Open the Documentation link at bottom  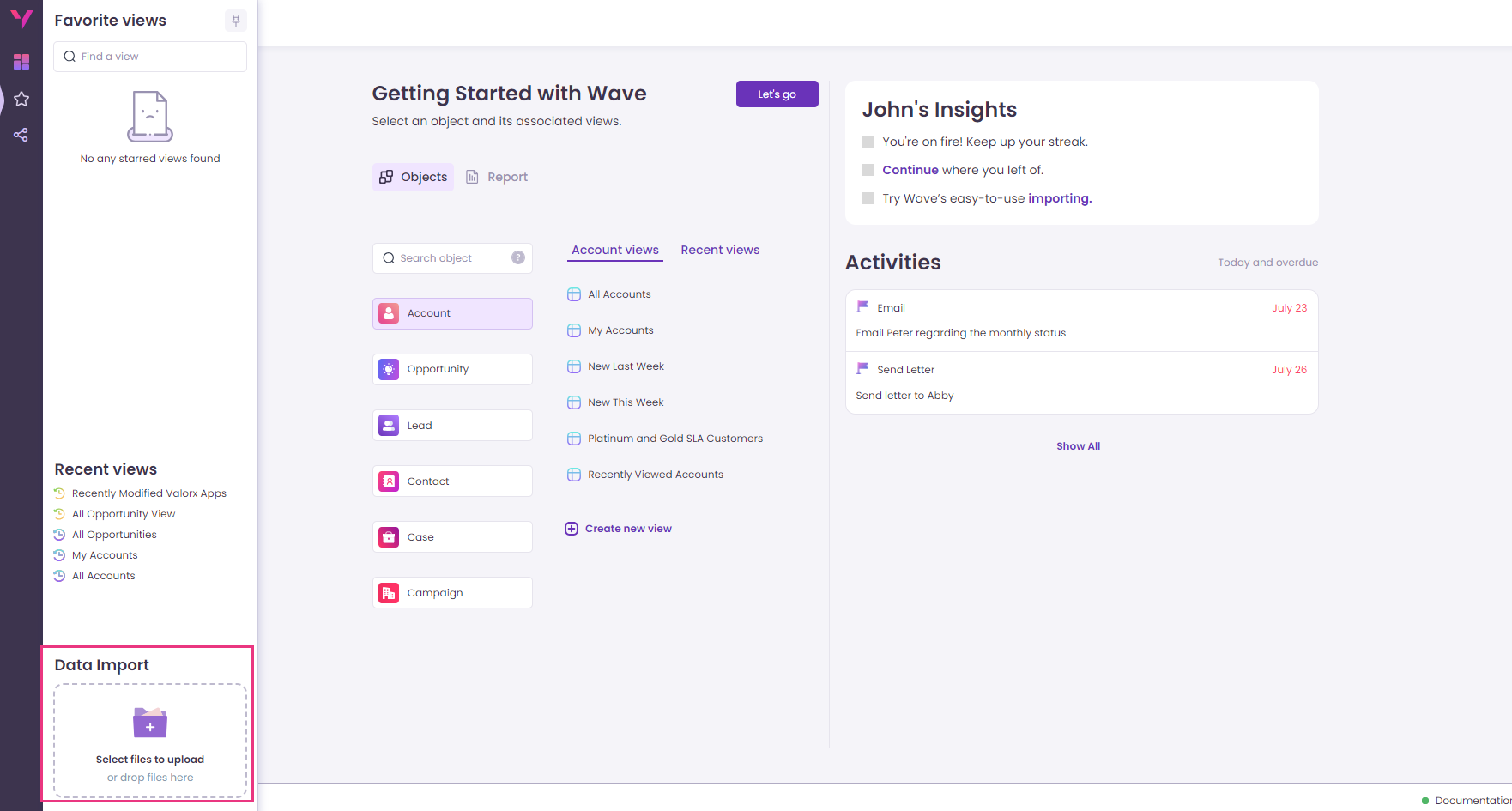click(1473, 801)
